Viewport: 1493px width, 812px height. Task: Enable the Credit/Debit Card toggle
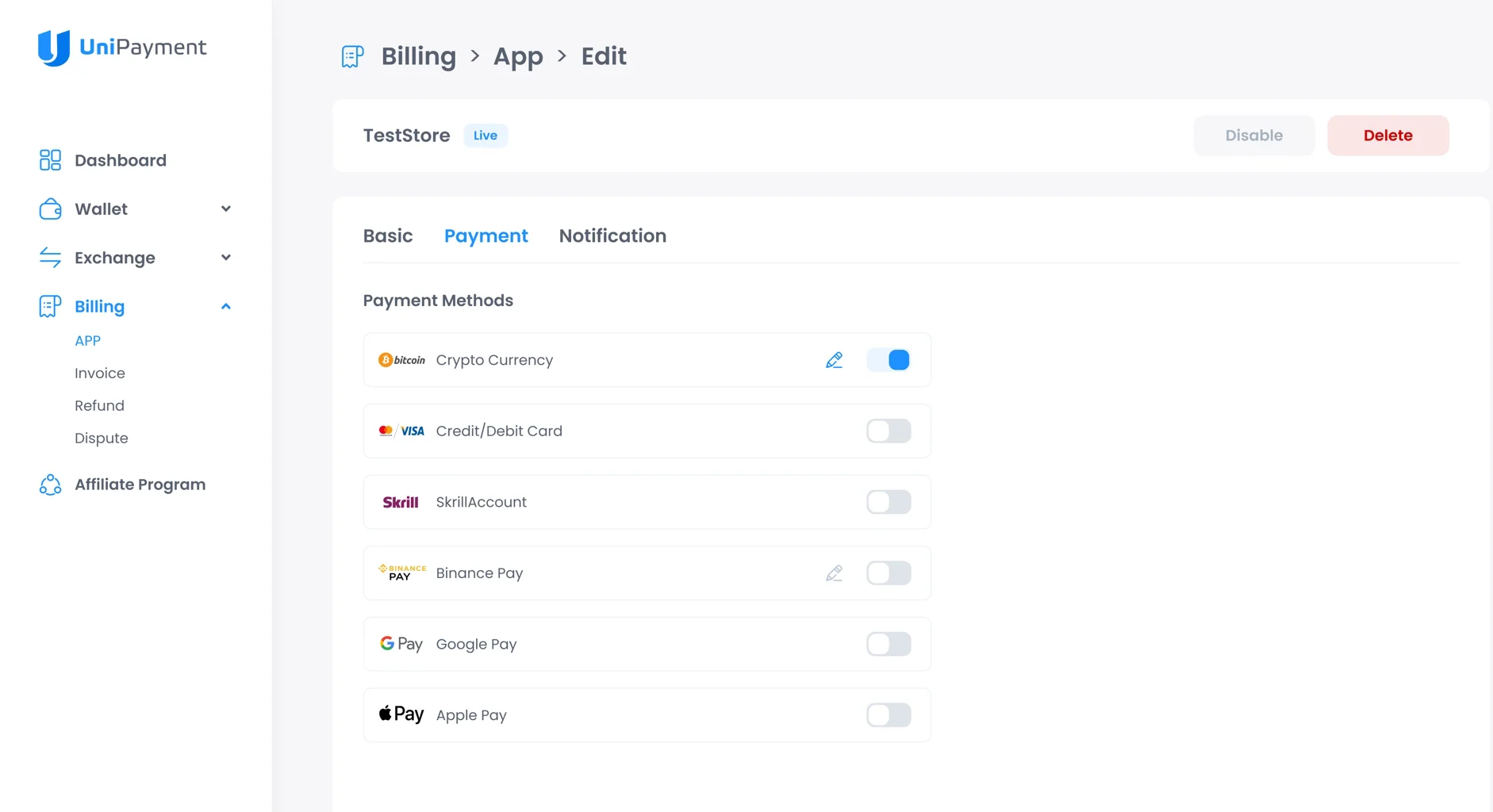click(x=889, y=431)
